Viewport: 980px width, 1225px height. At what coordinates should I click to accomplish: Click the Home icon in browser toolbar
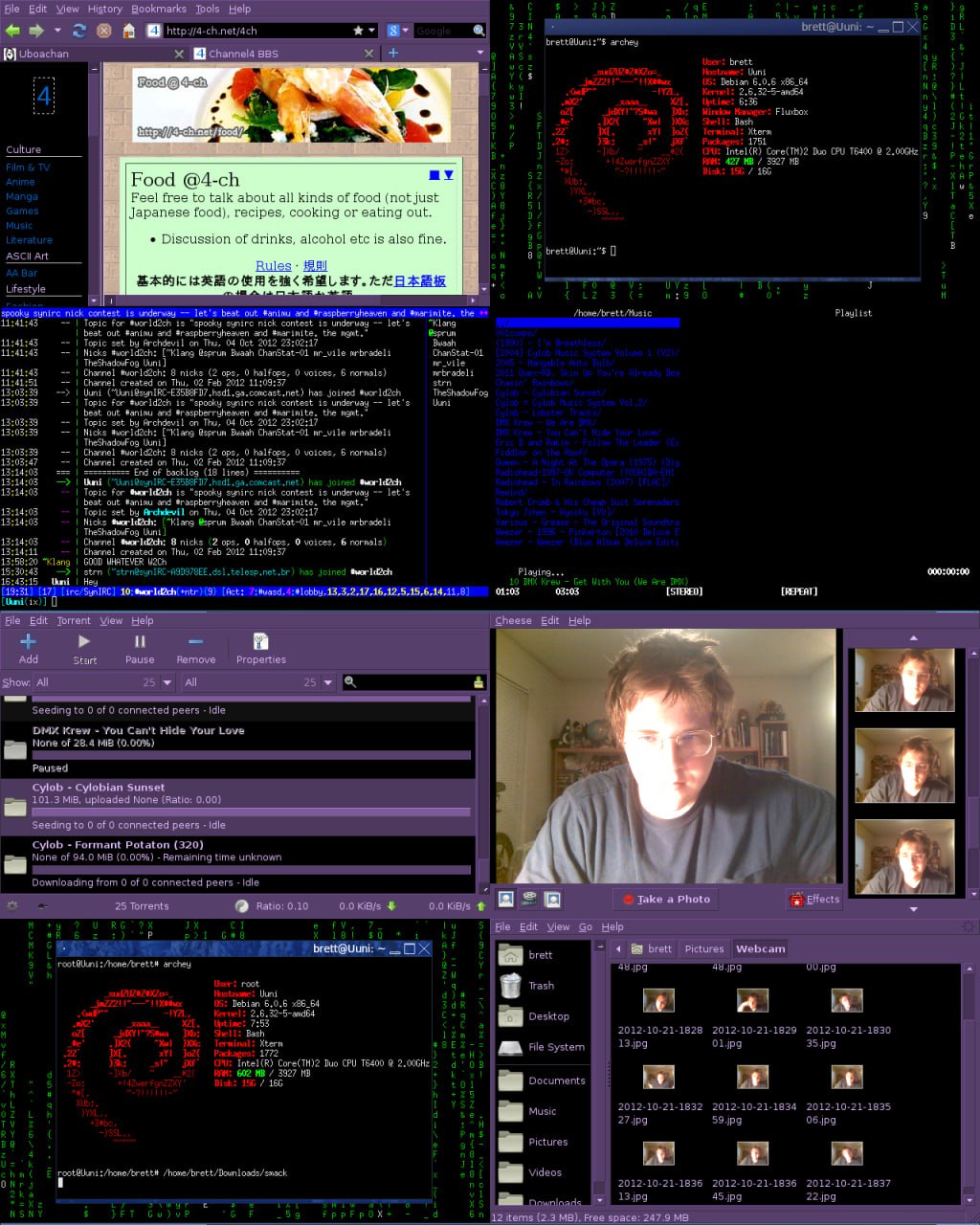tap(127, 31)
